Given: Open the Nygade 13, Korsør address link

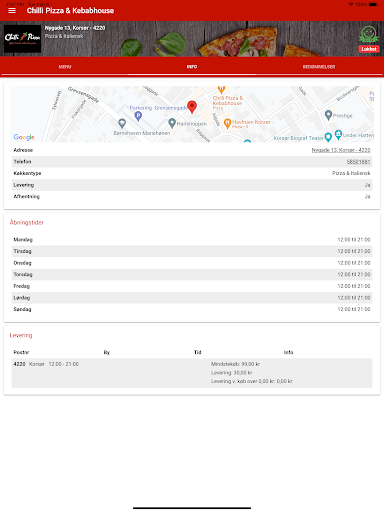Looking at the screenshot, I should tap(341, 150).
